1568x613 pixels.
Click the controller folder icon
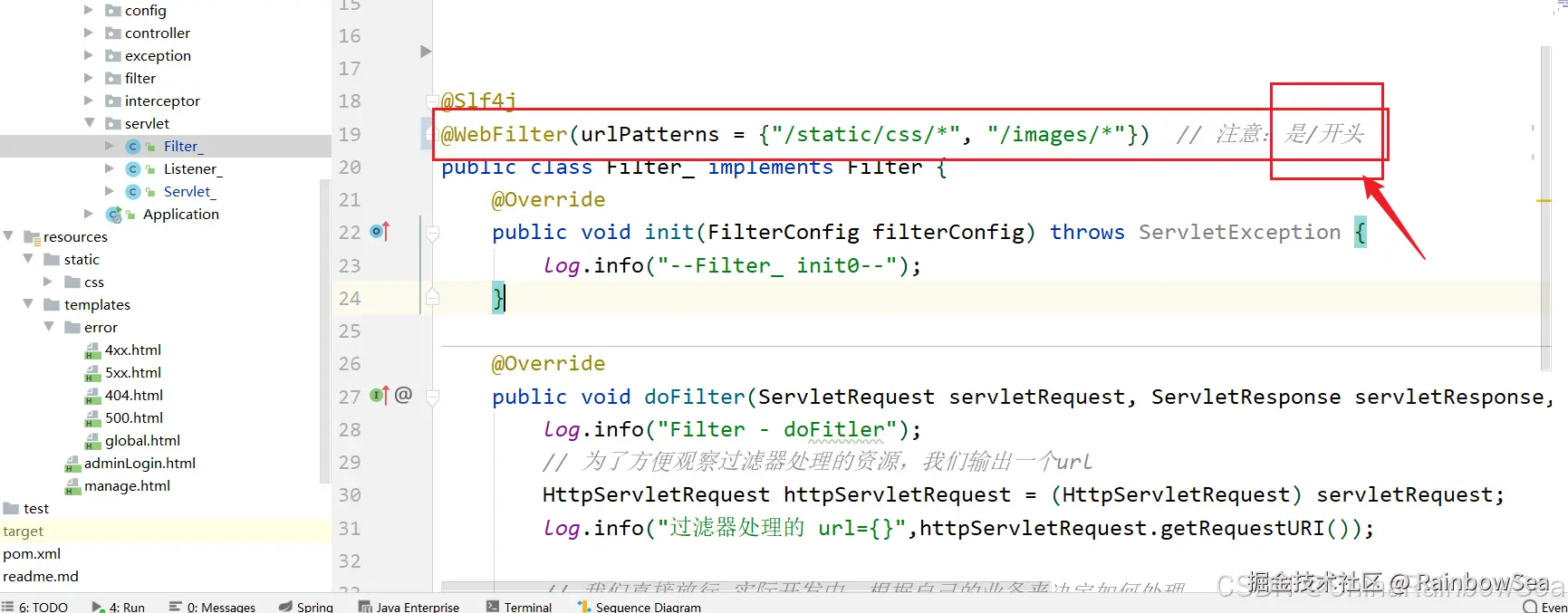pos(112,33)
